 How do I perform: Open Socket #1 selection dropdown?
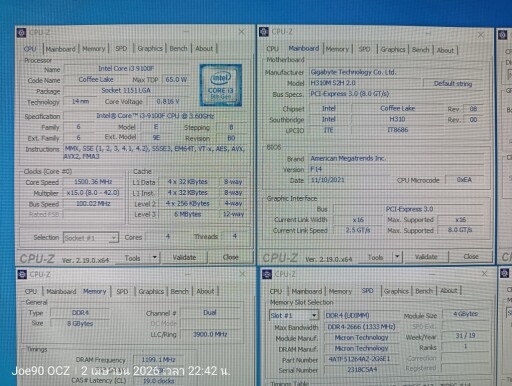(91, 238)
